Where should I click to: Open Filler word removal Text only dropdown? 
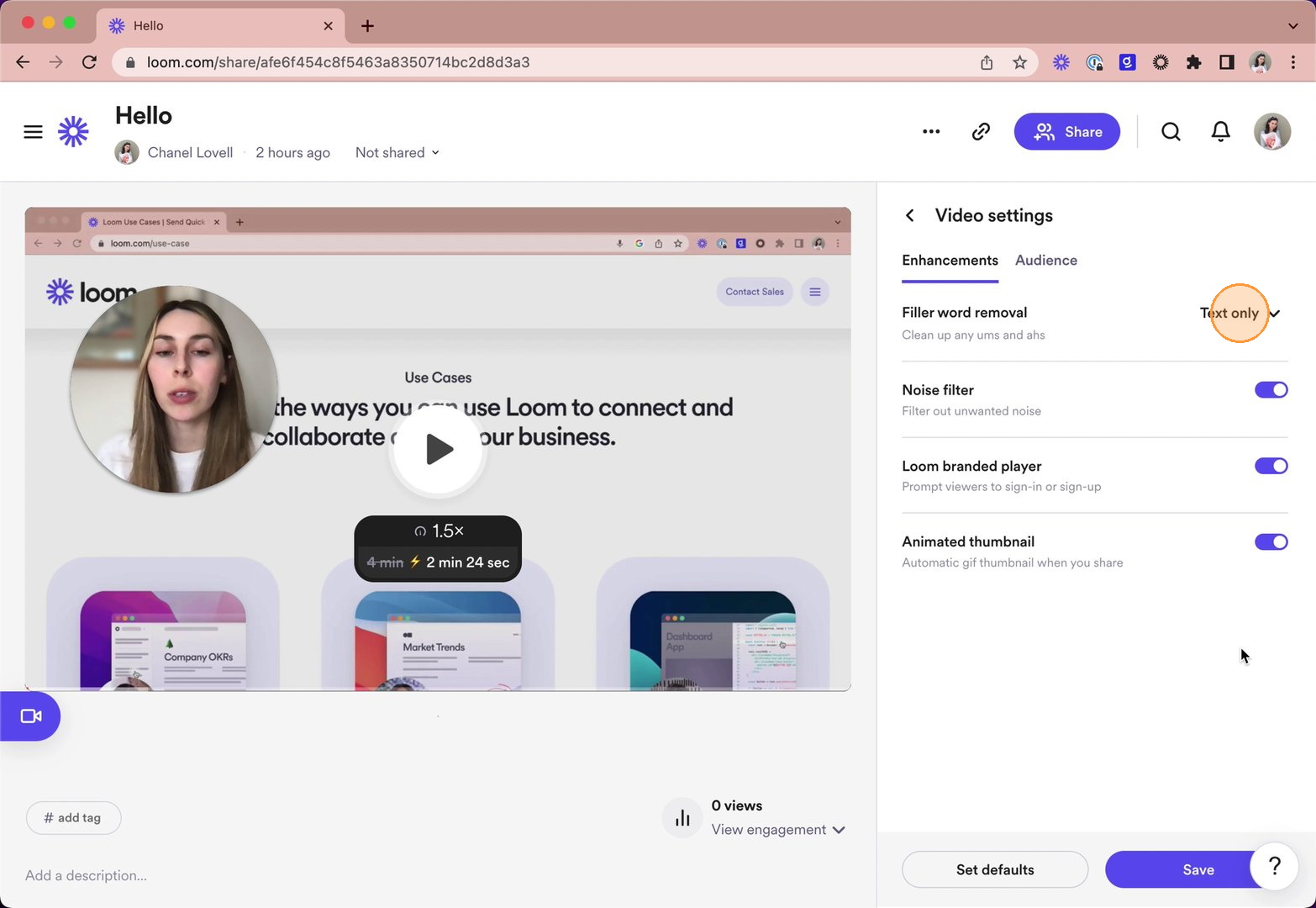click(x=1240, y=313)
